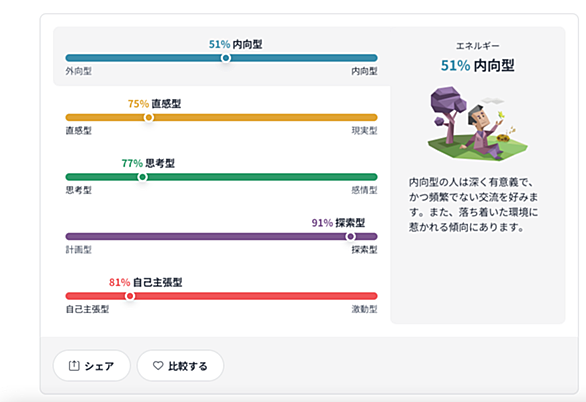Click the red 81% 自己主張型 slider knob
586x402 pixels.
tap(130, 296)
